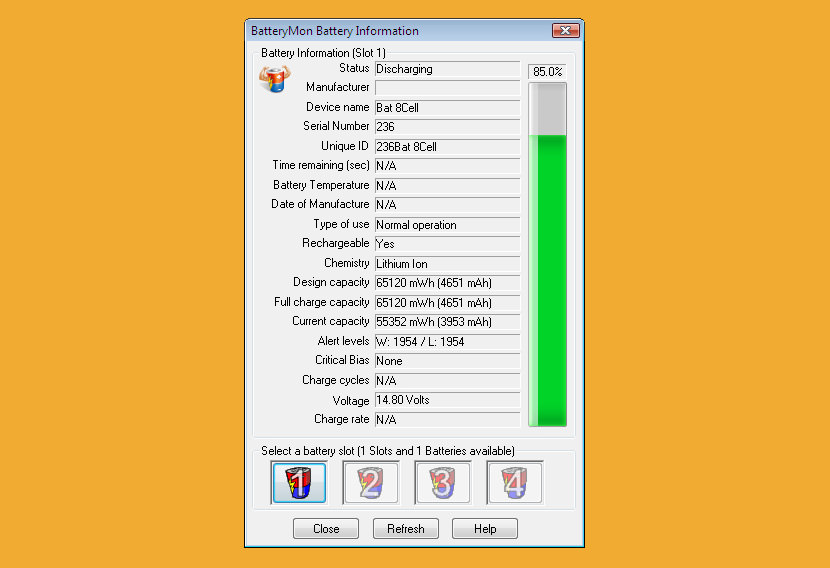This screenshot has height=568, width=830.
Task: Click the Chemistry label text
Action: pos(346,263)
